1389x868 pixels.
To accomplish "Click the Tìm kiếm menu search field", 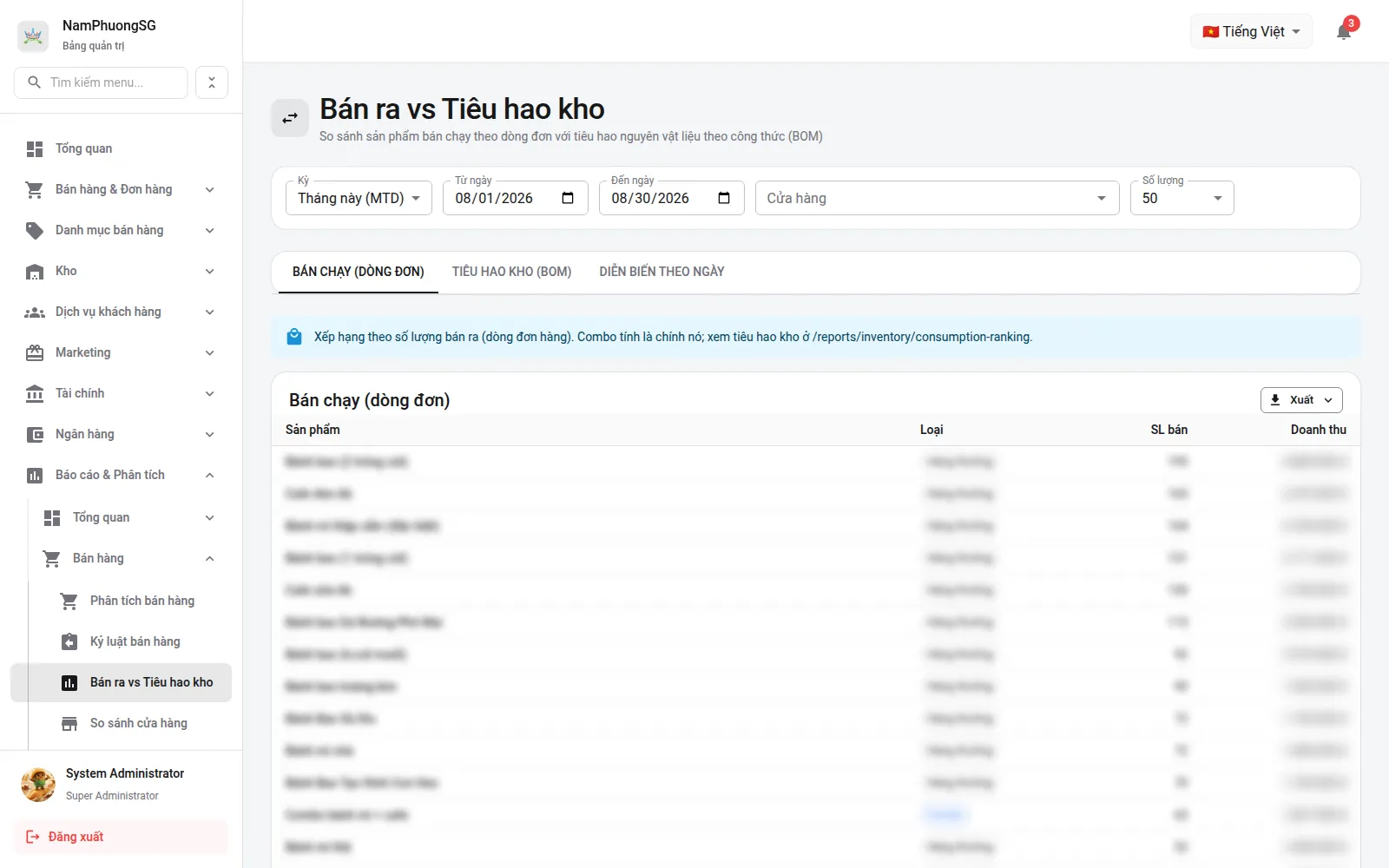I will tap(101, 82).
